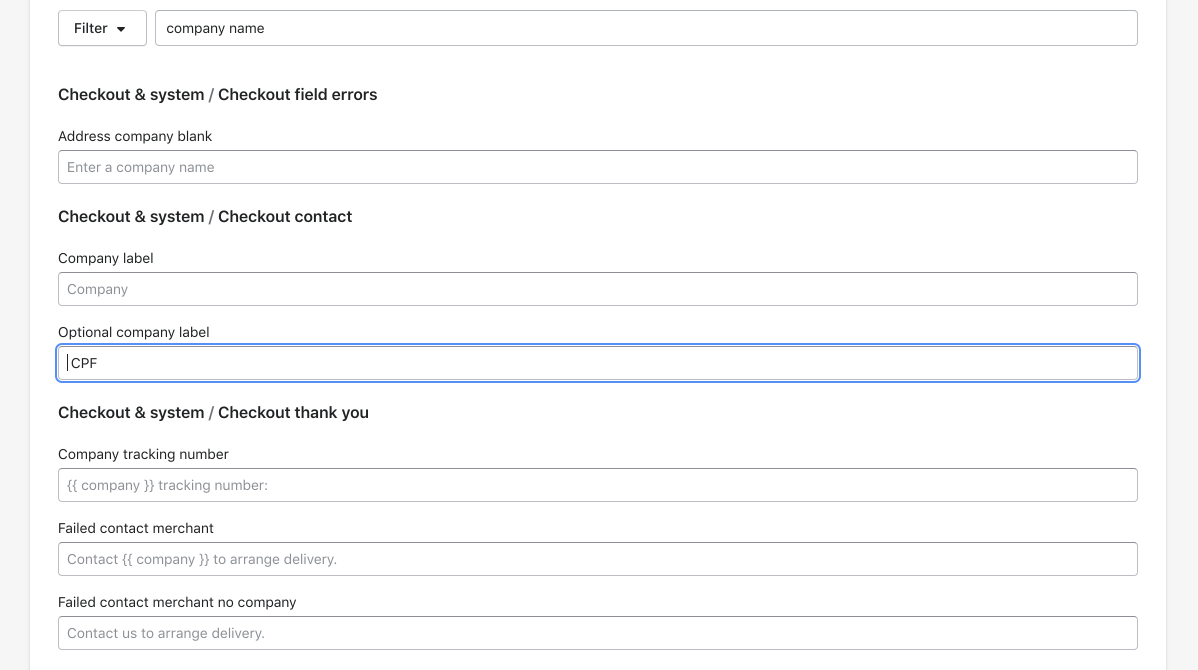
Task: Open the Filter dropdown
Action: 102,28
